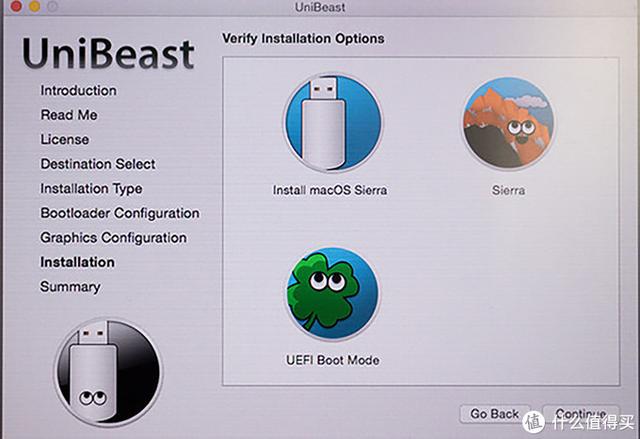
Task: Open Graphics Configuration step
Action: tap(113, 238)
